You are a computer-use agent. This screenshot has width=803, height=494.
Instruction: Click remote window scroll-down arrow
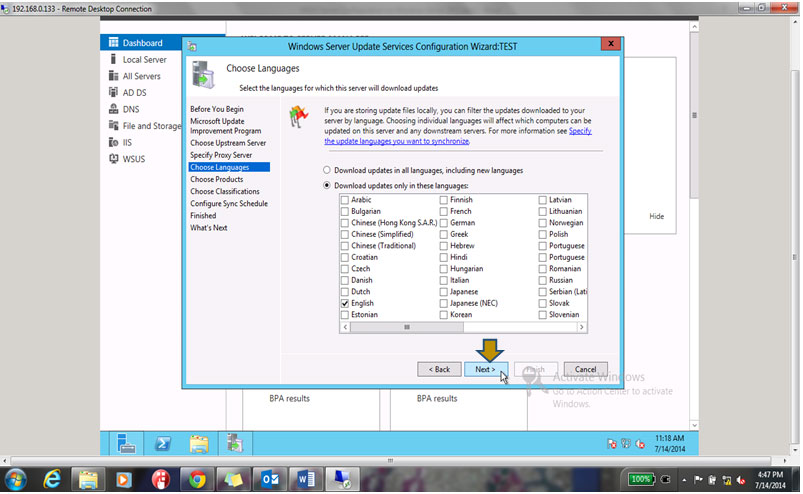coord(694,425)
